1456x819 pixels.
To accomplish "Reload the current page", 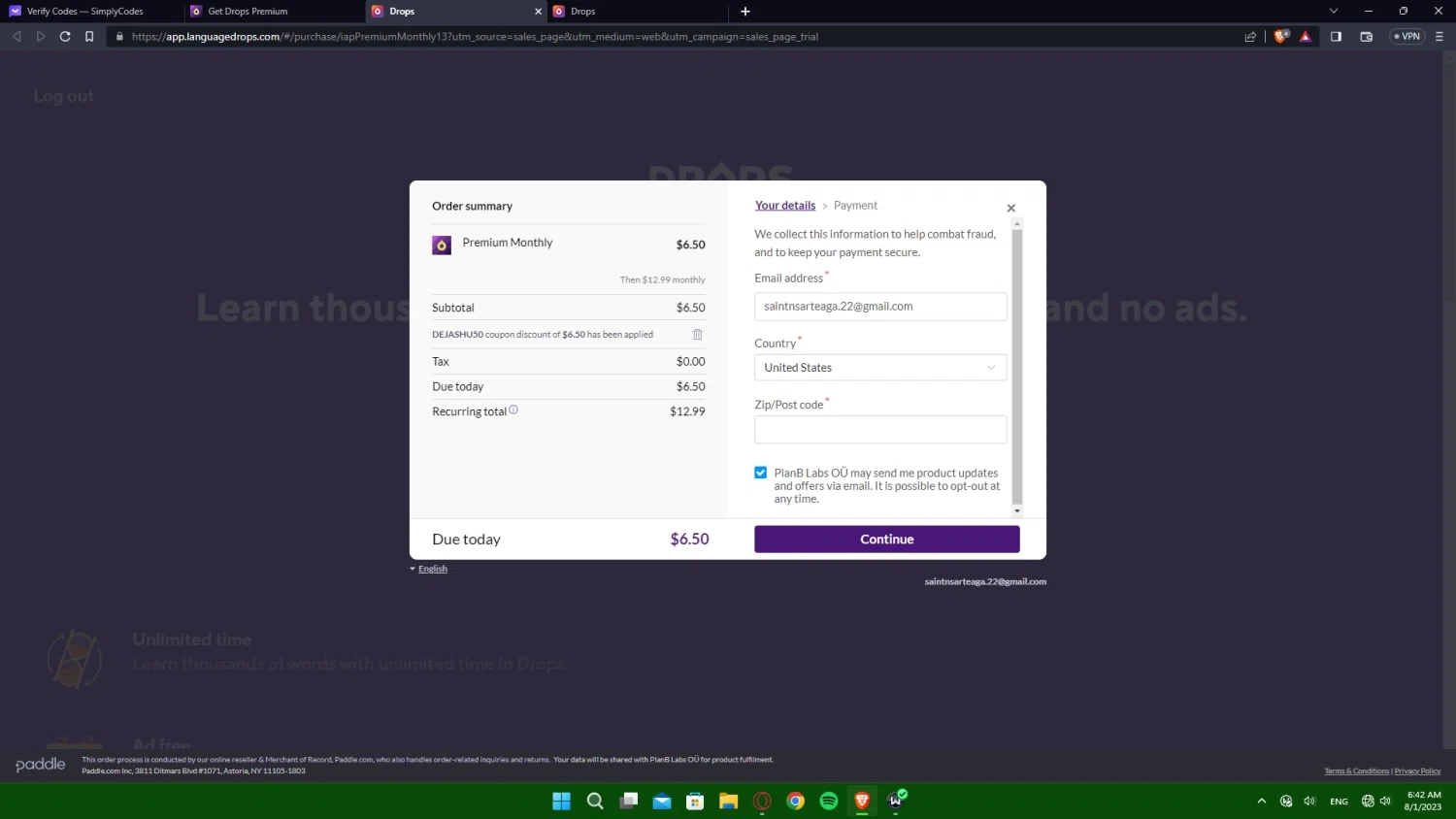I will (x=65, y=37).
